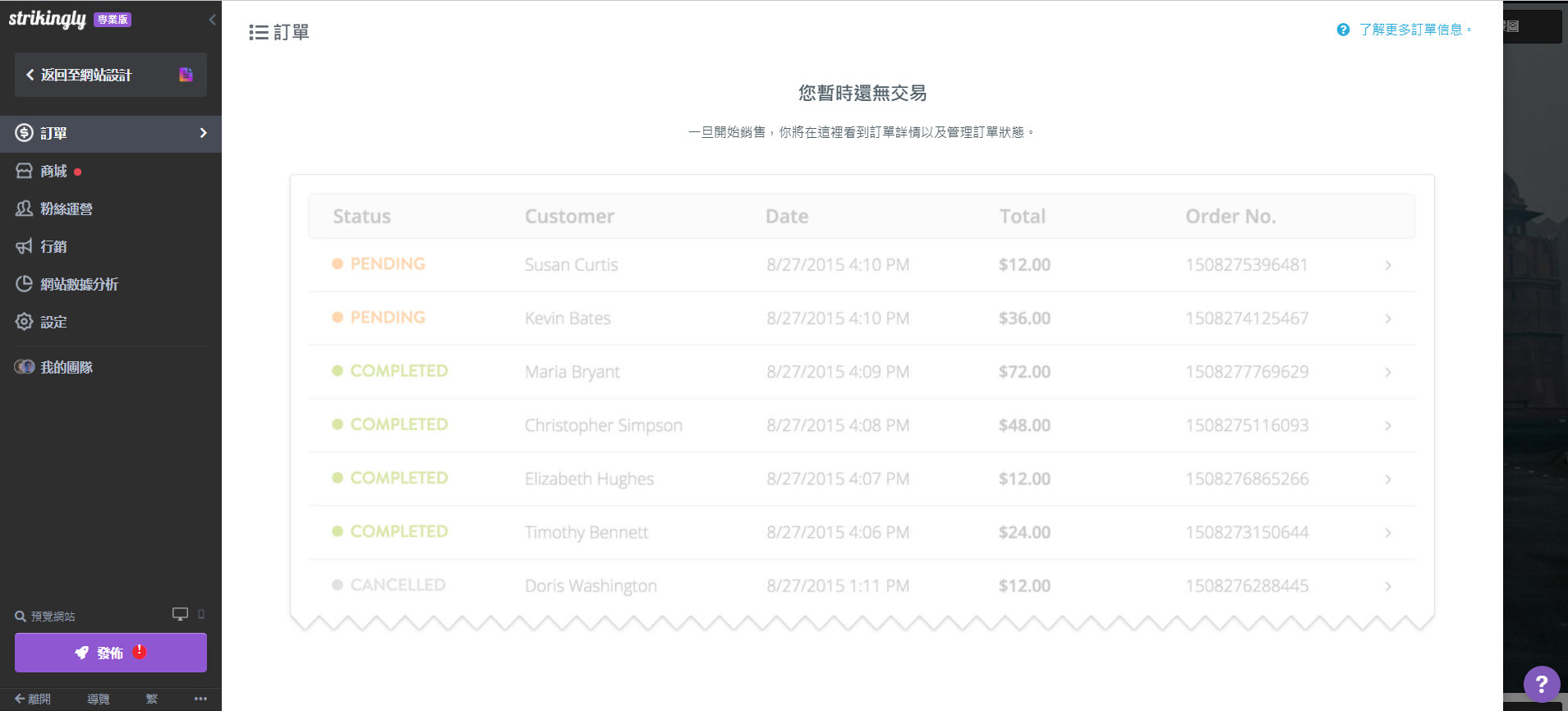Viewport: 1568px width, 711px height.
Task: Click the Date column header
Action: pyautogui.click(x=787, y=216)
